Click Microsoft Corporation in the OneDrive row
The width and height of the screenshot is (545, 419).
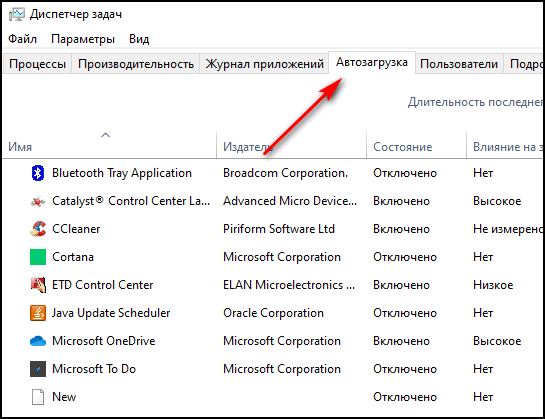(282, 341)
